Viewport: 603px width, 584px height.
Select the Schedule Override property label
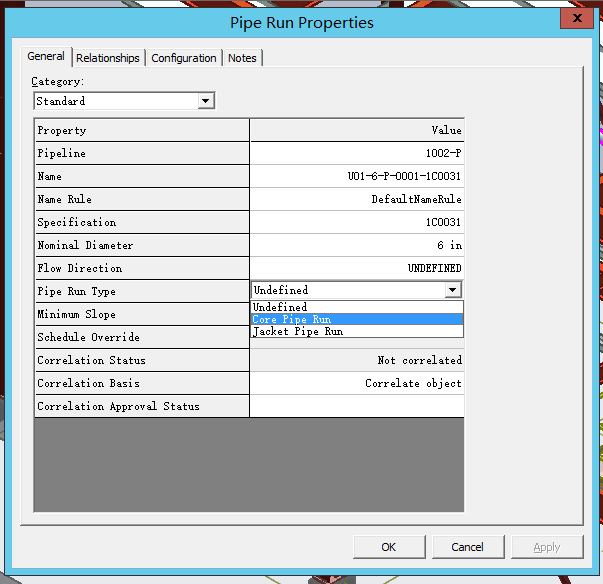pyautogui.click(x=142, y=337)
